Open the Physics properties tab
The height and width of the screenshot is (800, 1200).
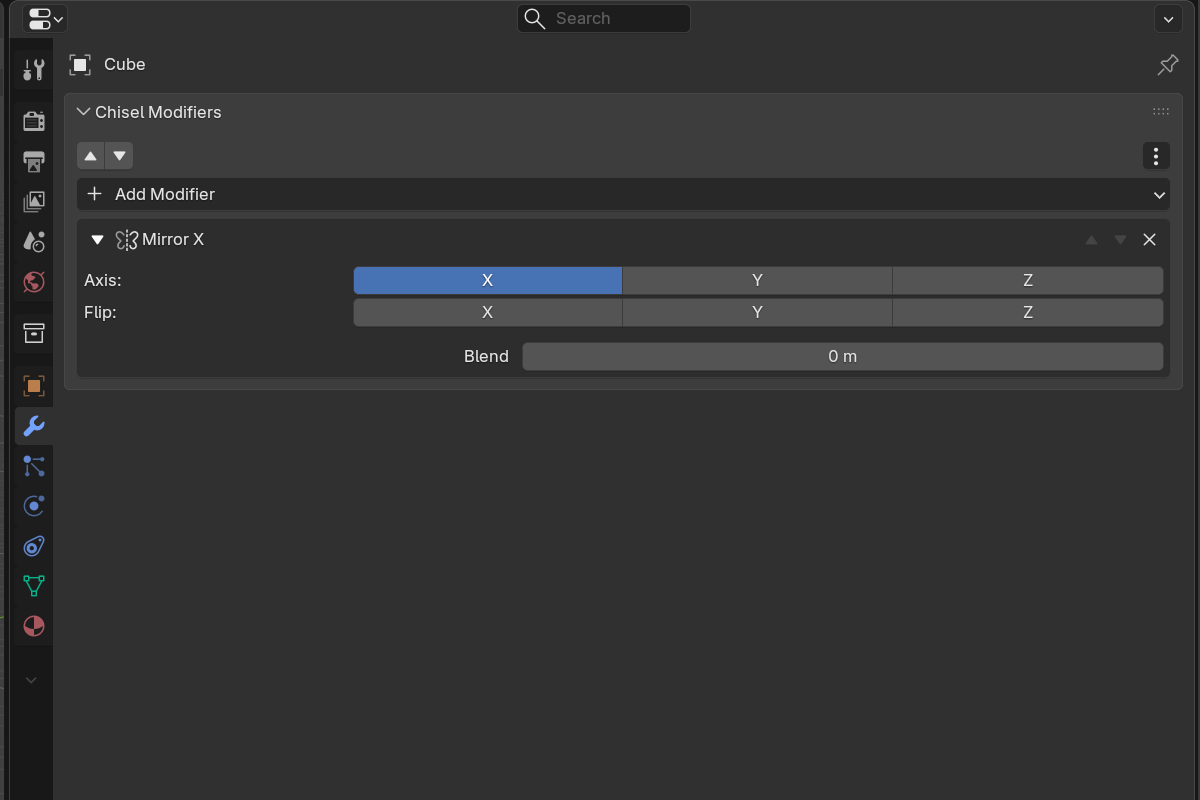click(33, 506)
